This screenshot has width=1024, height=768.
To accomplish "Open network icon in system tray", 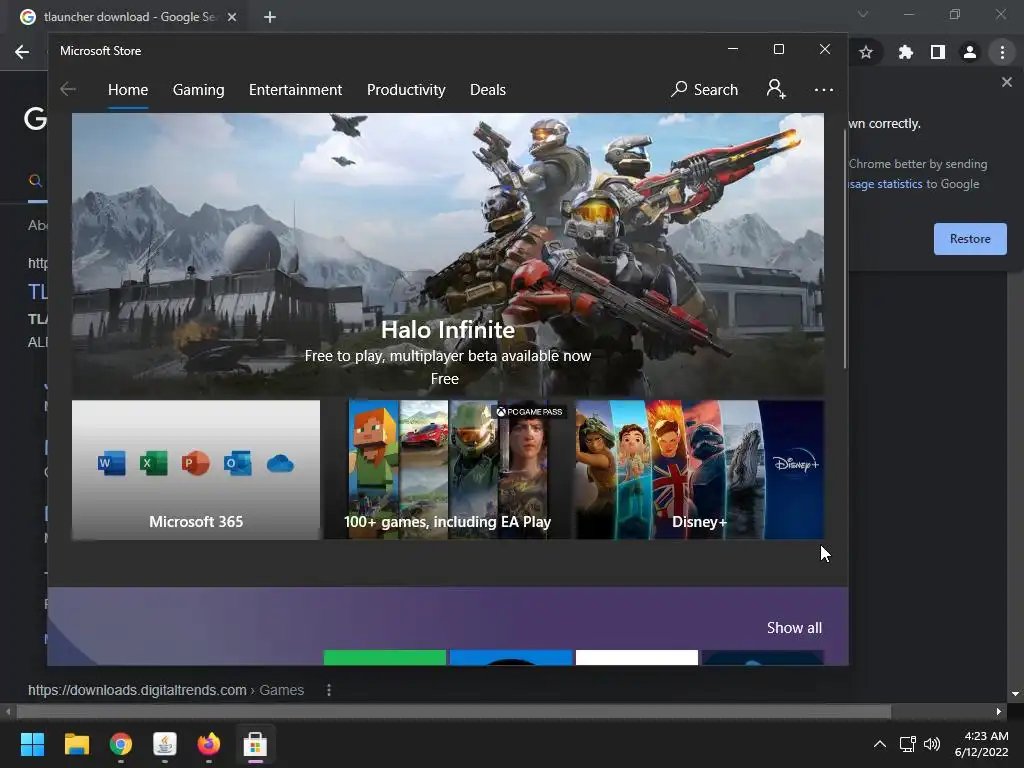I will point(907,744).
